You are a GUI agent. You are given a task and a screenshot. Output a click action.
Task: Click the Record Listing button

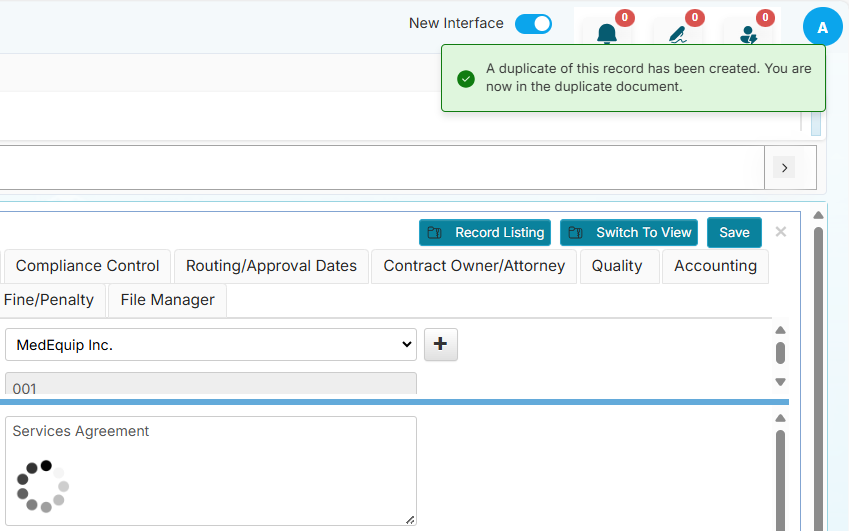pos(485,232)
